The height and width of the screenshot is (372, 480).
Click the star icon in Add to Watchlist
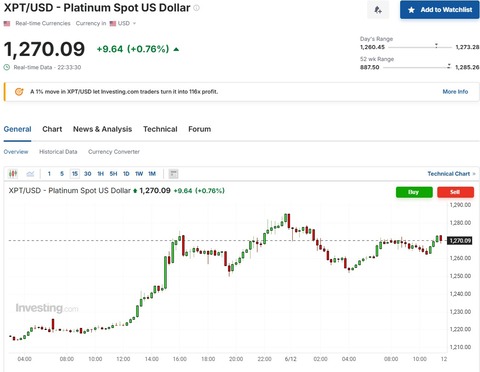[411, 10]
